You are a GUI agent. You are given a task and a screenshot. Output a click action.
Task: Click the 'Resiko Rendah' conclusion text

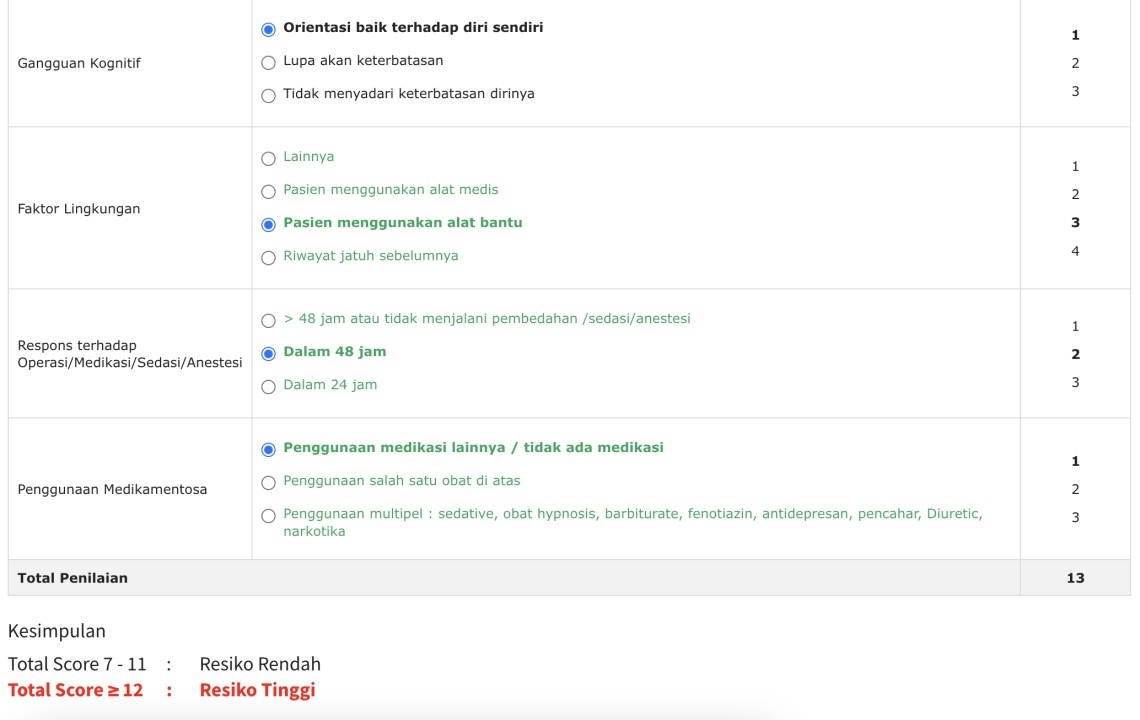coord(260,664)
